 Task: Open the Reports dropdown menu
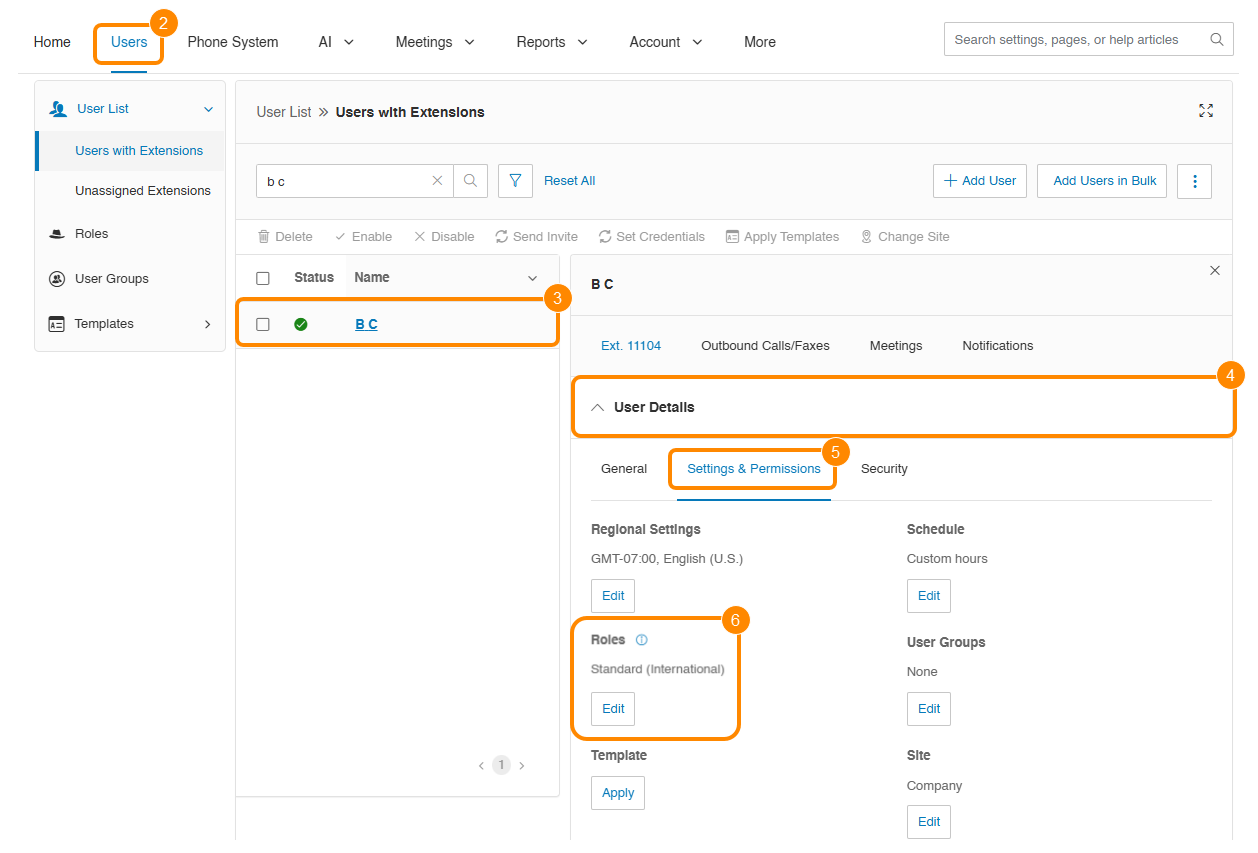click(552, 42)
